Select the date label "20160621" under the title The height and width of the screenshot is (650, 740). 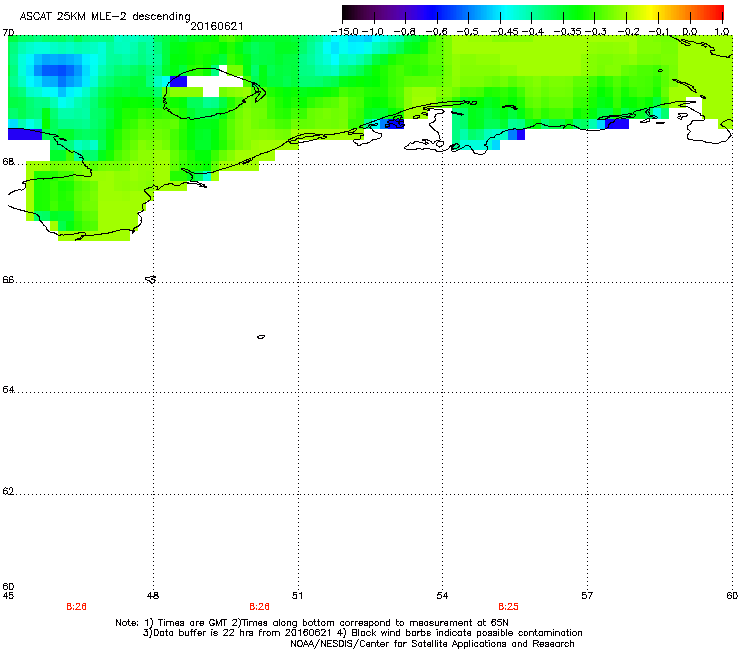point(217,26)
